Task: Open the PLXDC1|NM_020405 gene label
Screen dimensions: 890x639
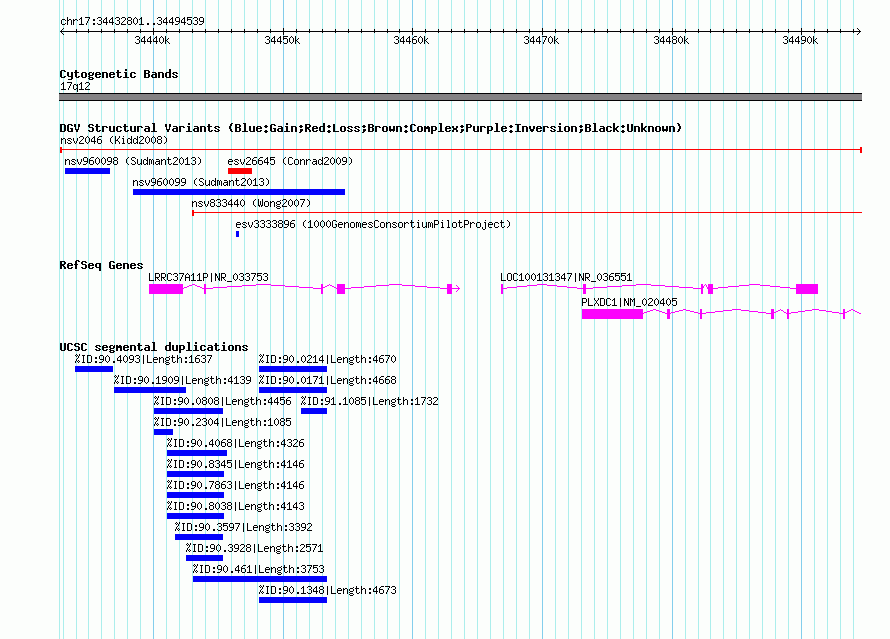Action: pos(629,302)
